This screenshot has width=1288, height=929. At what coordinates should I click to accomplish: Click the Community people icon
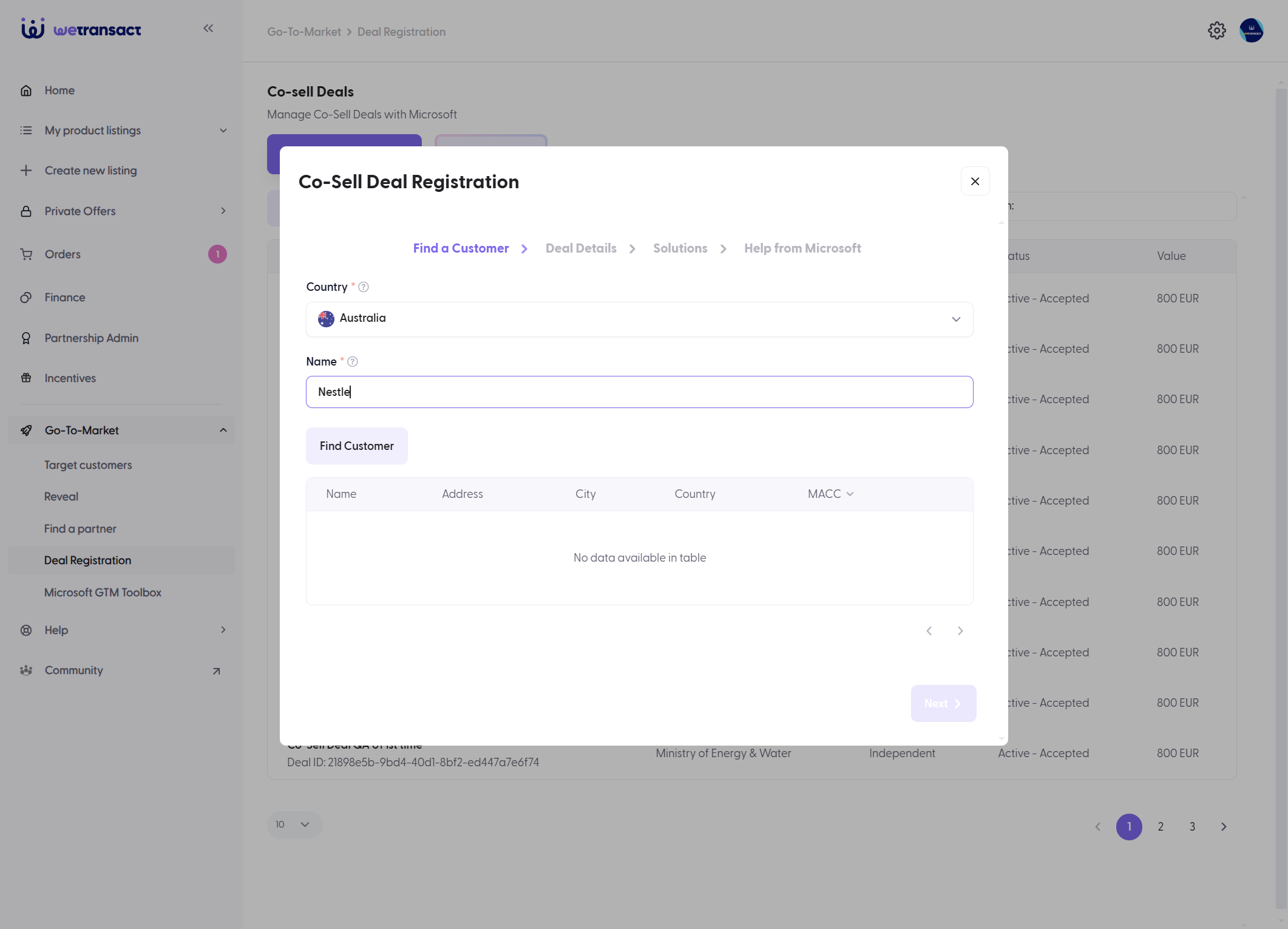pos(26,670)
